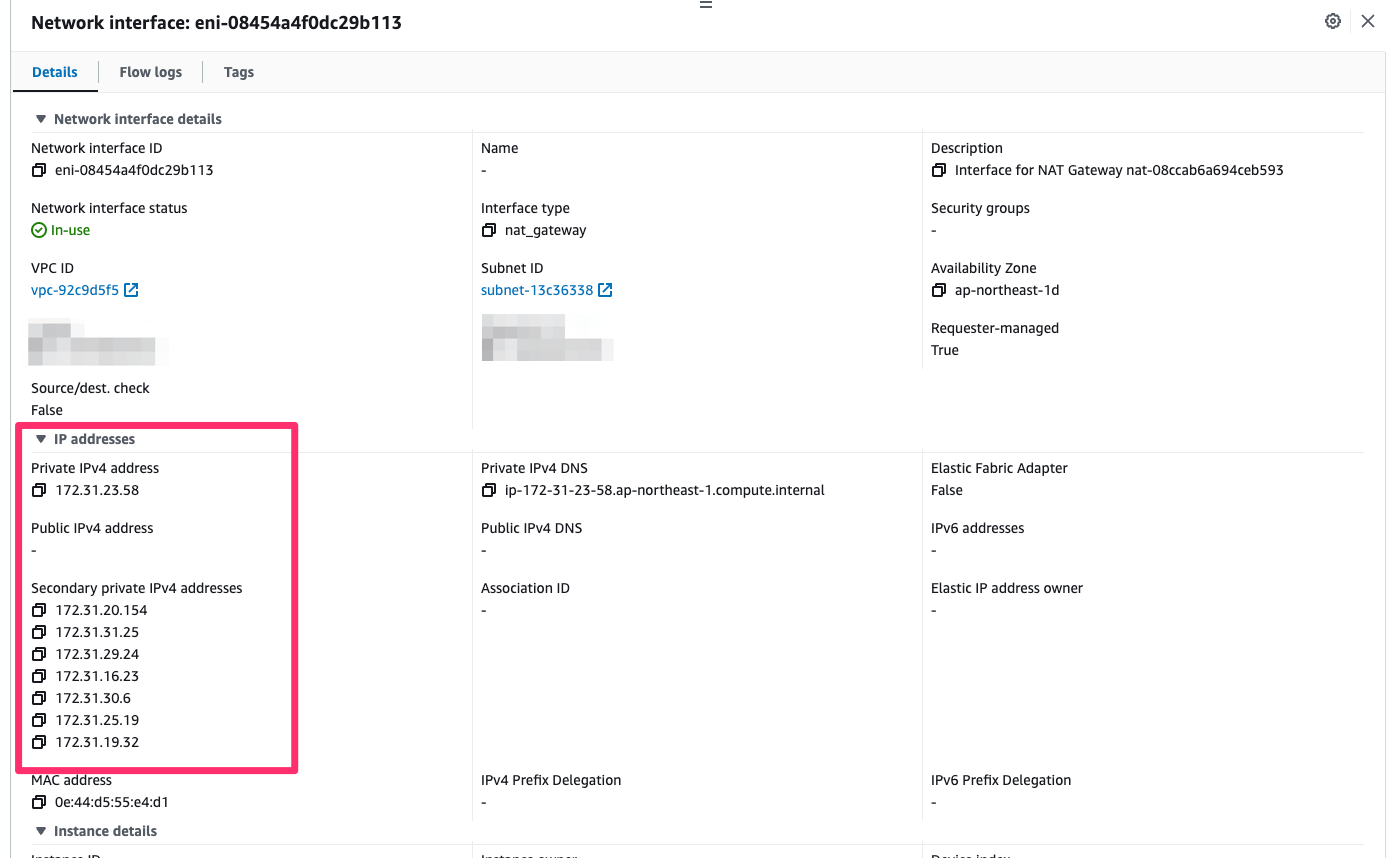
Task: Copy the secondary IP 172.31.30.6
Action: [x=38, y=698]
